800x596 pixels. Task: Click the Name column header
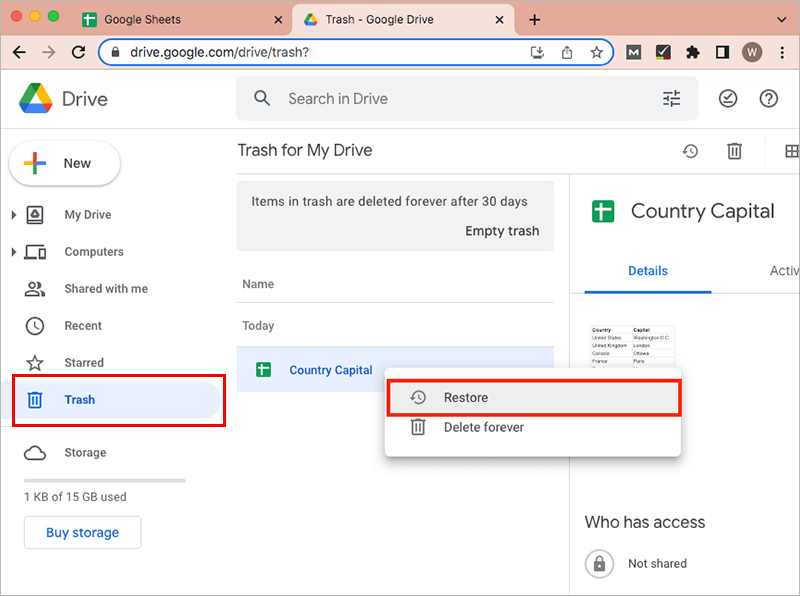258,284
